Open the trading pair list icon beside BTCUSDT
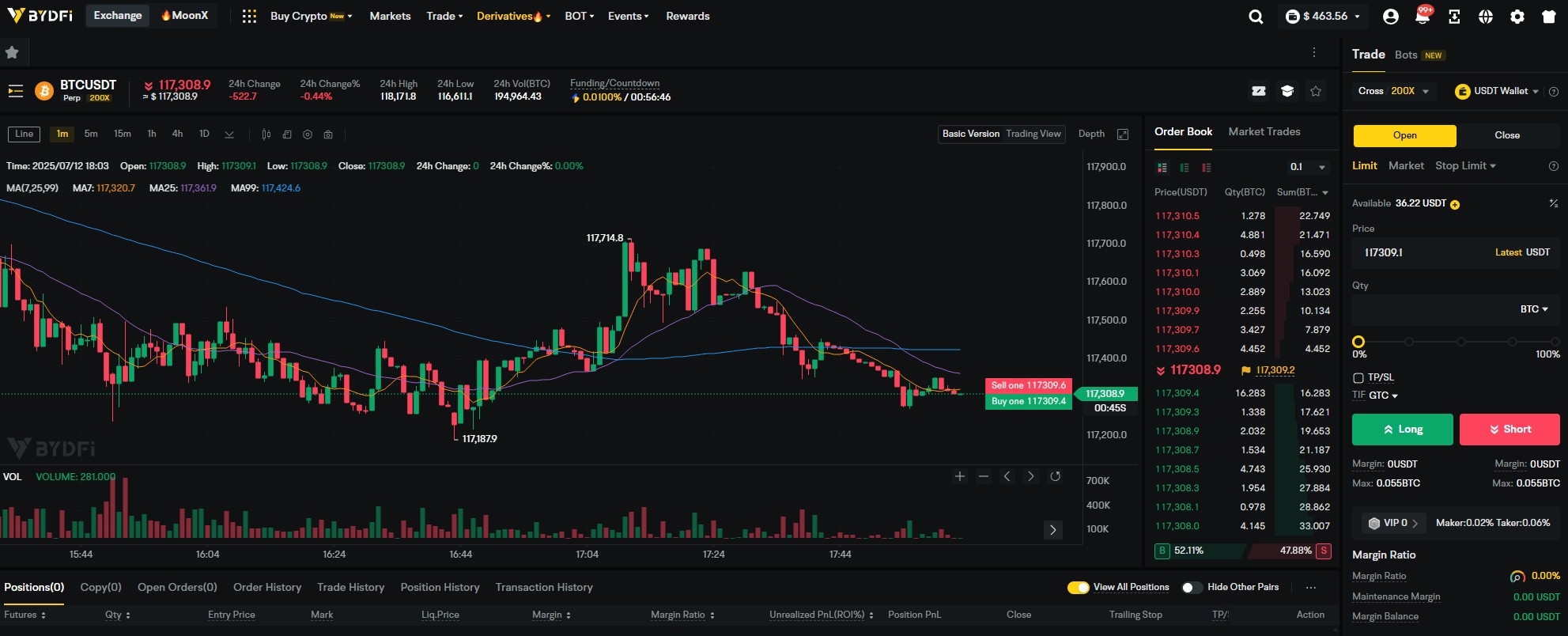 pyautogui.click(x=16, y=91)
